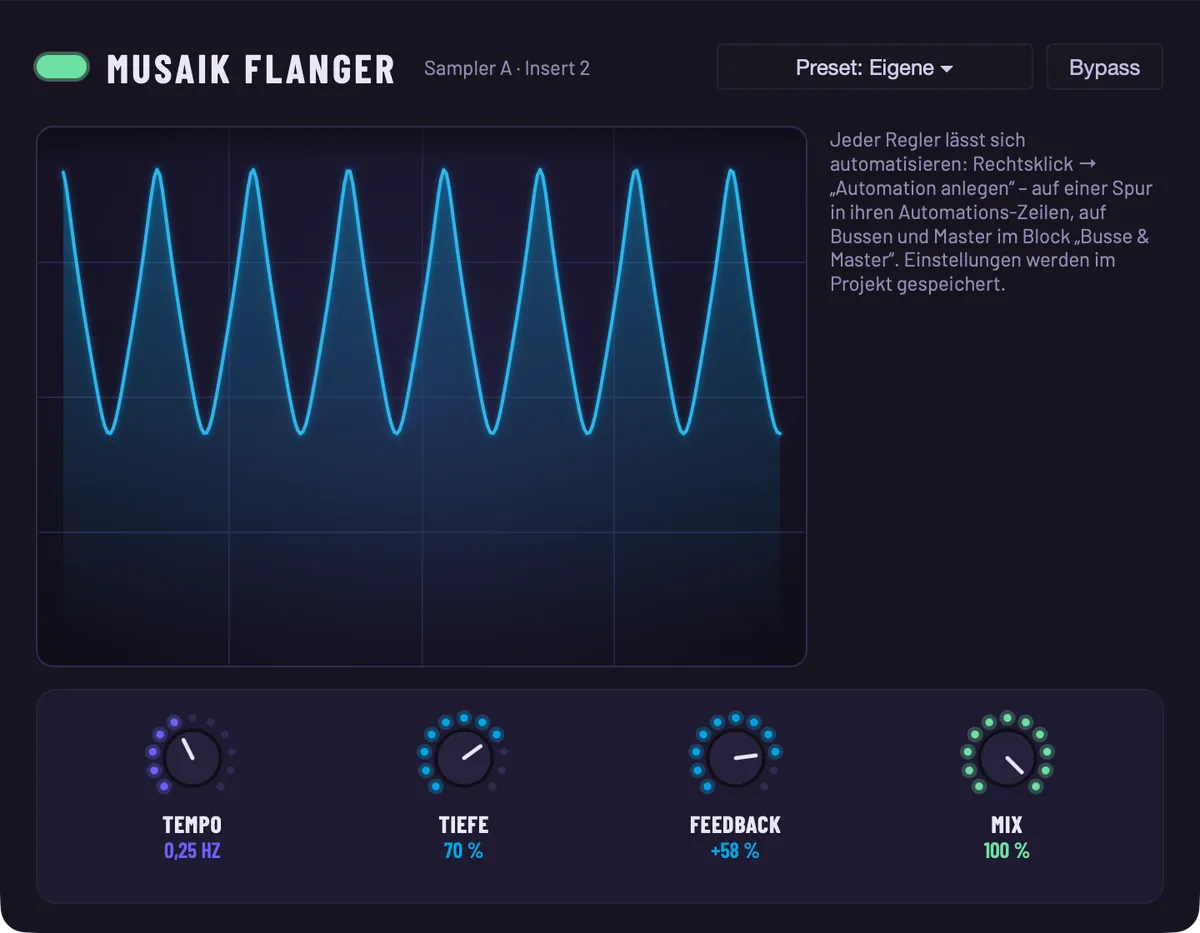Image resolution: width=1200 pixels, height=933 pixels.
Task: Click the Sampler A · Insert 2 text
Action: pyautogui.click(x=507, y=68)
